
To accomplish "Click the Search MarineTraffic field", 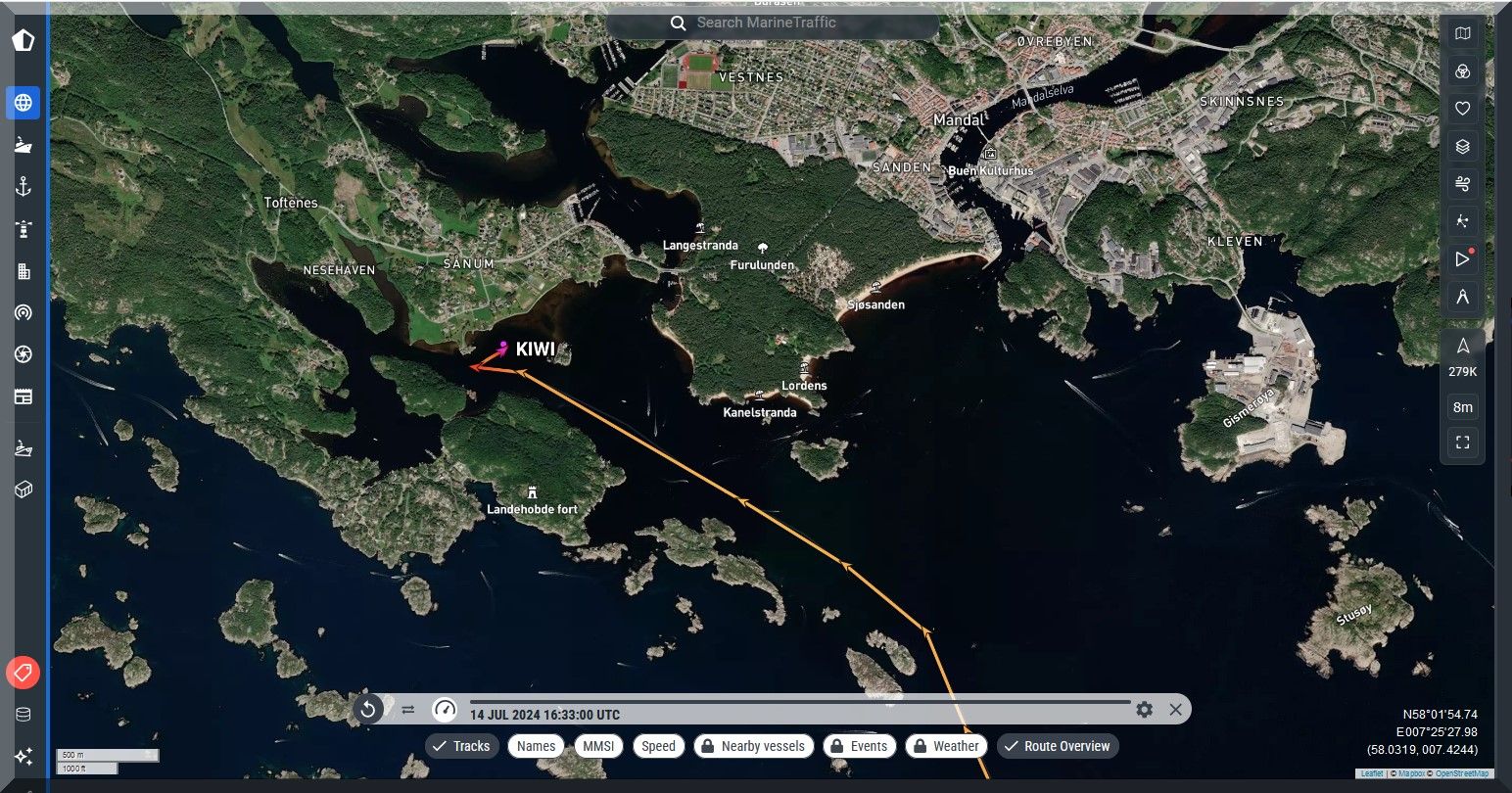I will point(773,23).
